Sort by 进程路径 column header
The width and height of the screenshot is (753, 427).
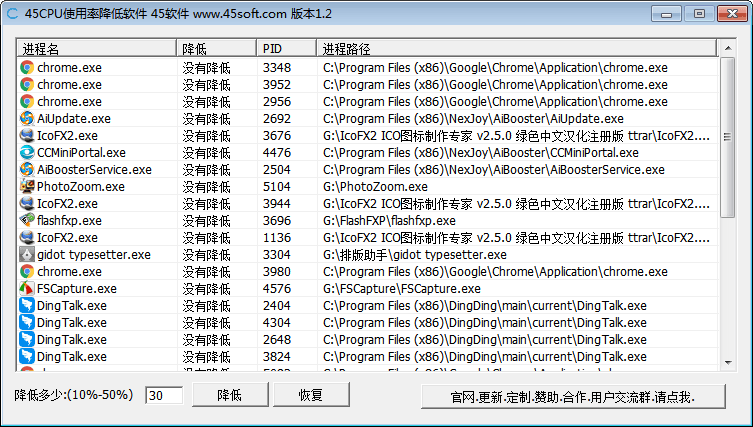click(x=517, y=49)
